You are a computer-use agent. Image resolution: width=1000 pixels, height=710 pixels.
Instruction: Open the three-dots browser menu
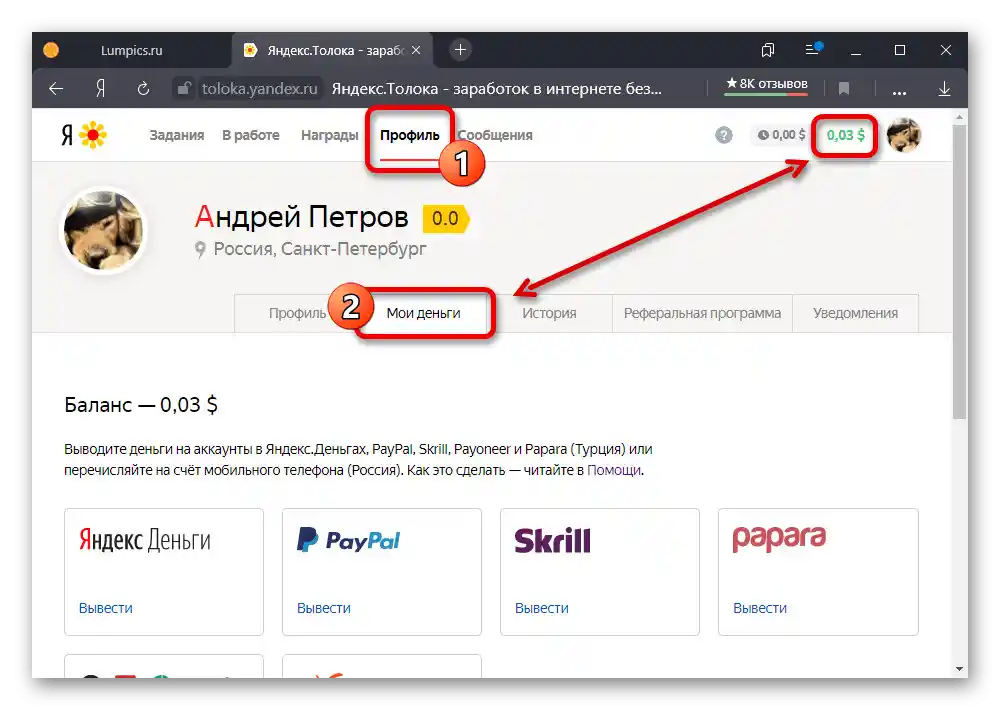point(899,91)
